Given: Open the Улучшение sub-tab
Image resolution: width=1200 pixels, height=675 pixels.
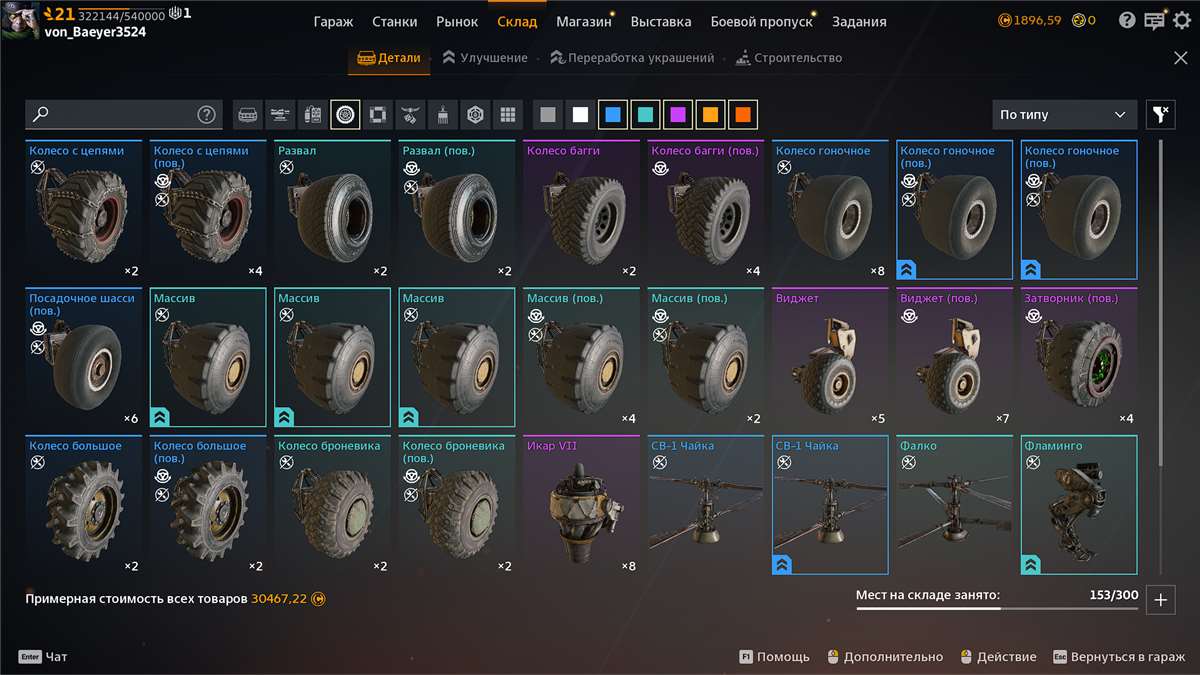Looking at the screenshot, I should (x=485, y=58).
